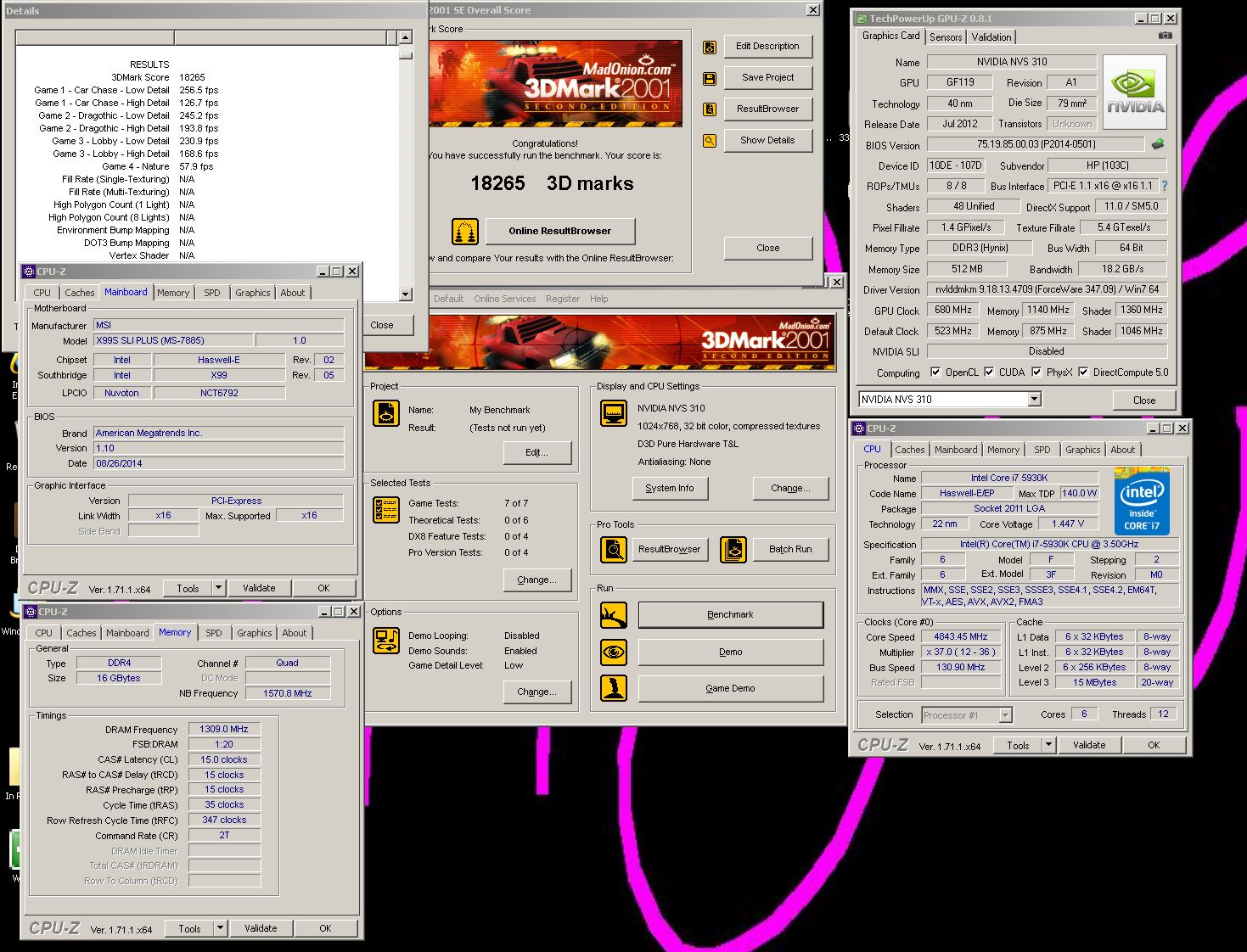Image resolution: width=1247 pixels, height=952 pixels.
Task: Click the Display and CPU Settings monitor icon
Action: pos(614,413)
